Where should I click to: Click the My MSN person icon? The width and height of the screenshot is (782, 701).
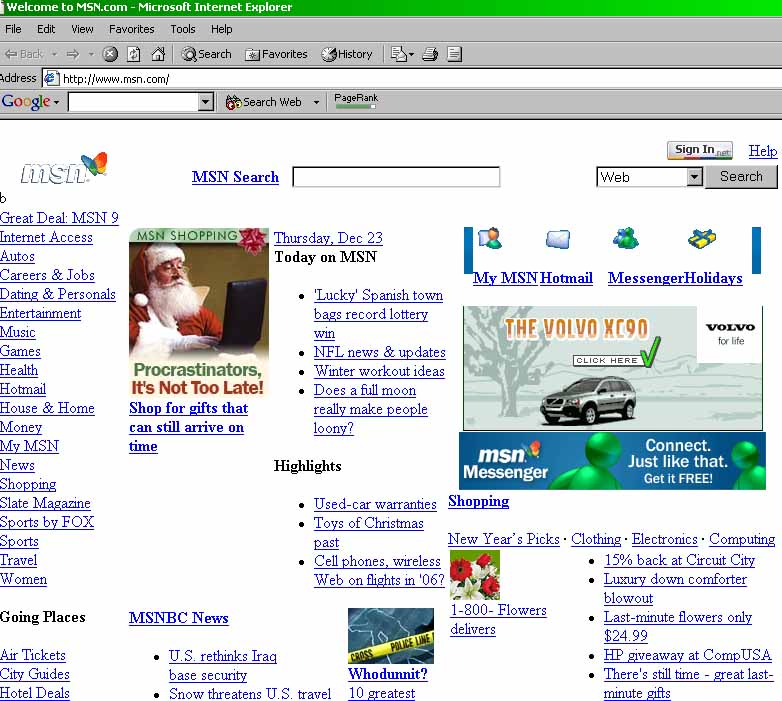click(491, 238)
